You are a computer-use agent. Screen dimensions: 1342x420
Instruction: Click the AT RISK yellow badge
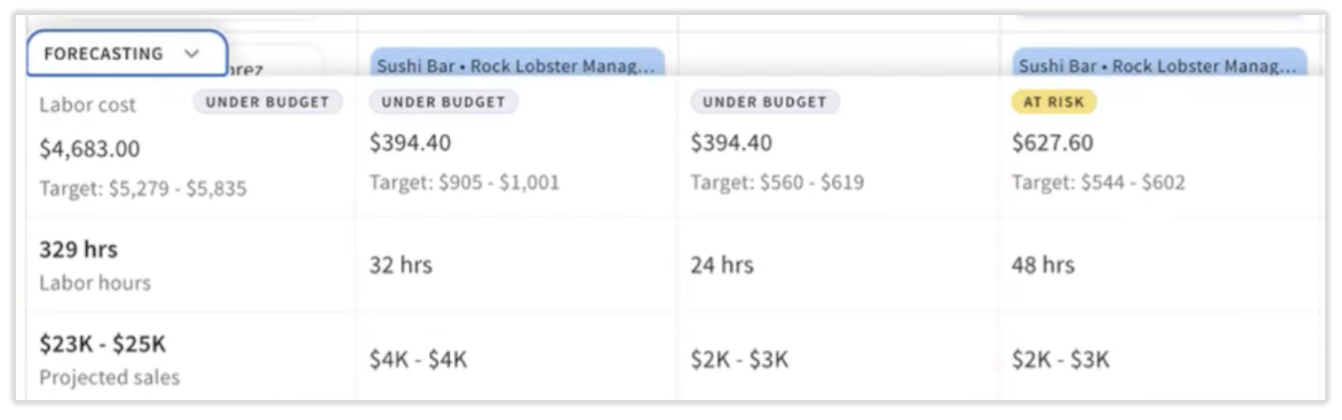[x=1054, y=101]
